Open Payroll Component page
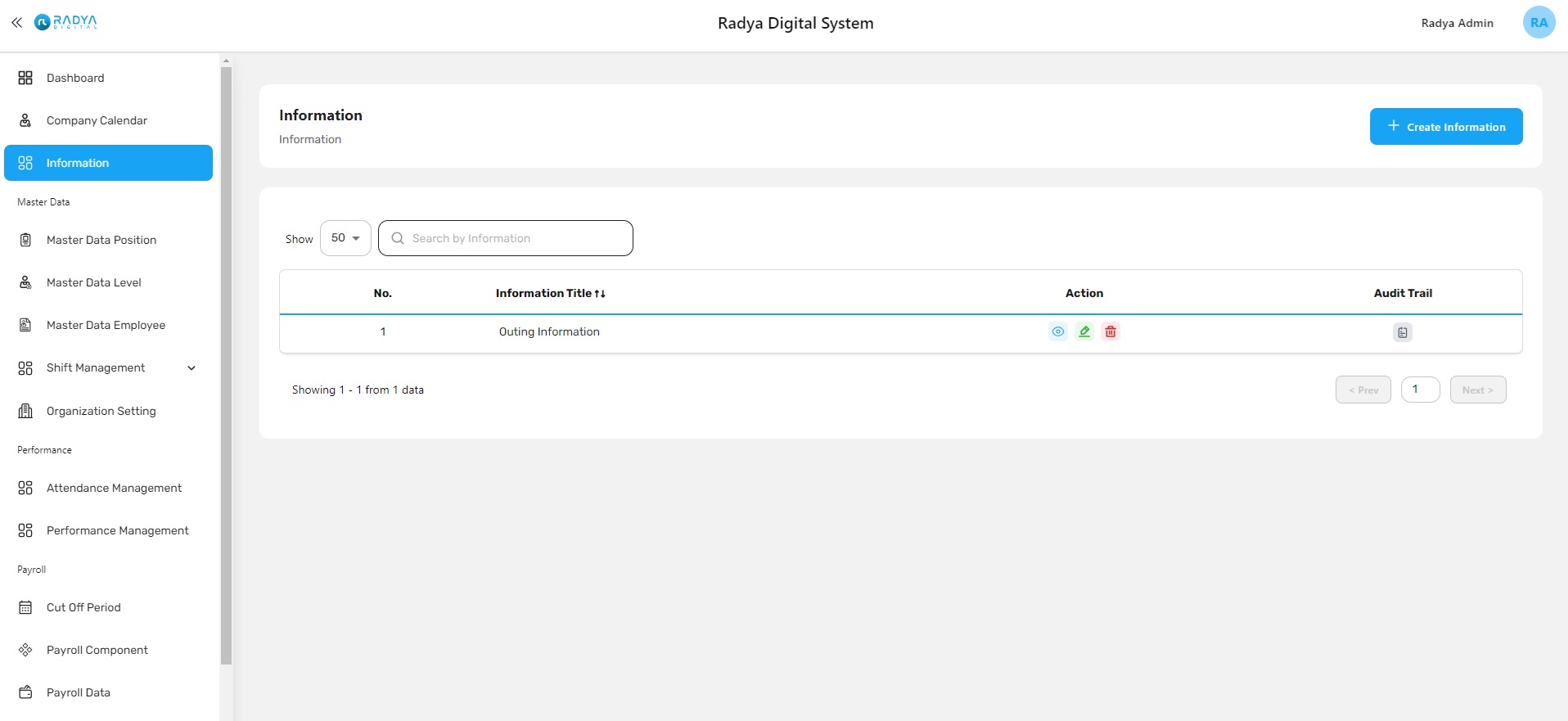Image resolution: width=1568 pixels, height=721 pixels. 97,650
